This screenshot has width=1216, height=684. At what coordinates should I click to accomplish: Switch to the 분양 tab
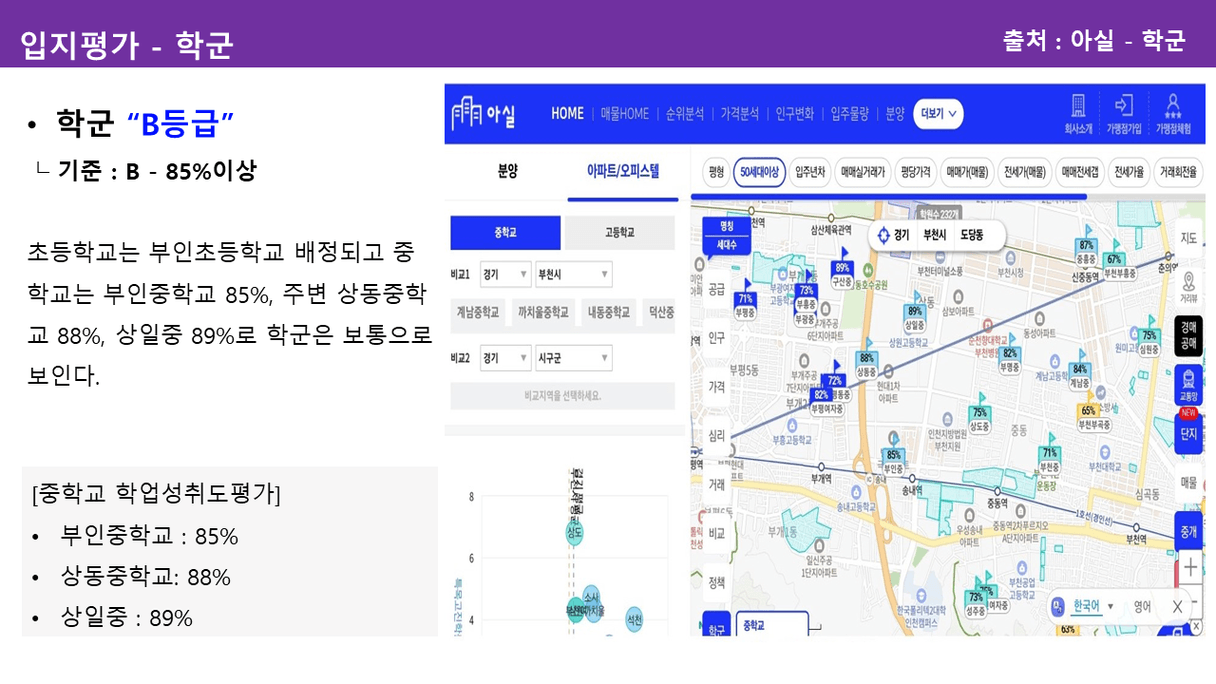pos(507,170)
